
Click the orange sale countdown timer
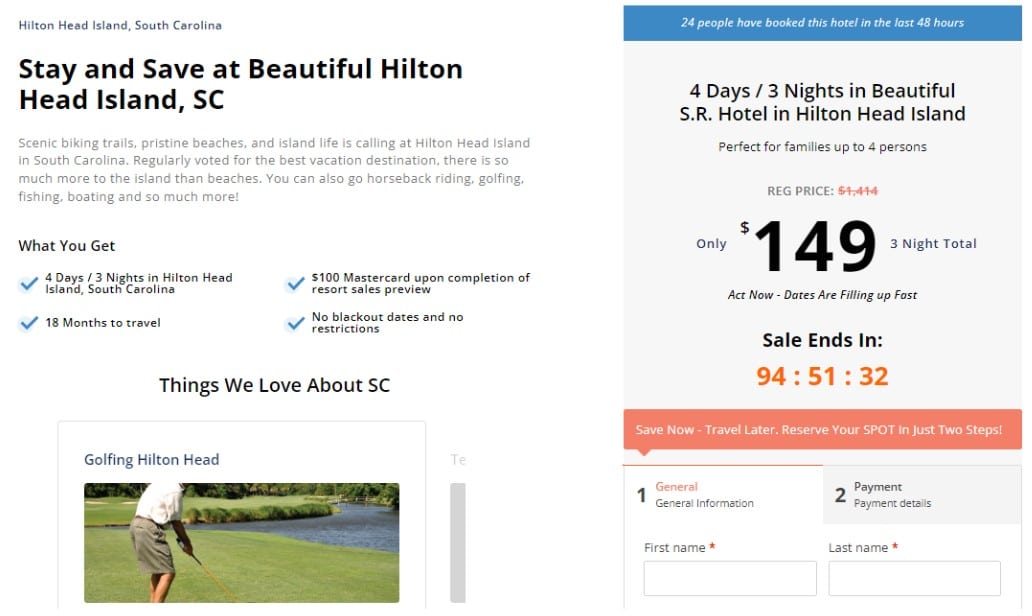tap(822, 376)
